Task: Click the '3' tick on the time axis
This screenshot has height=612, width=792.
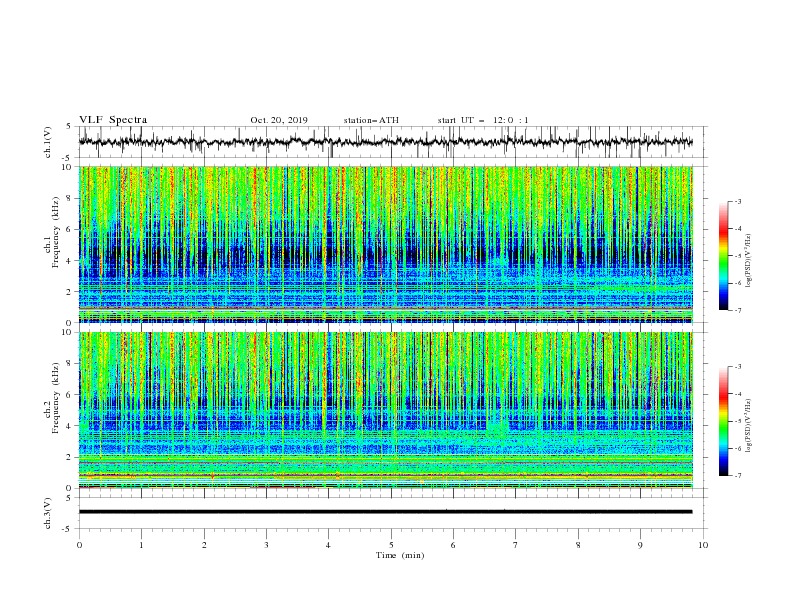Action: (266, 545)
